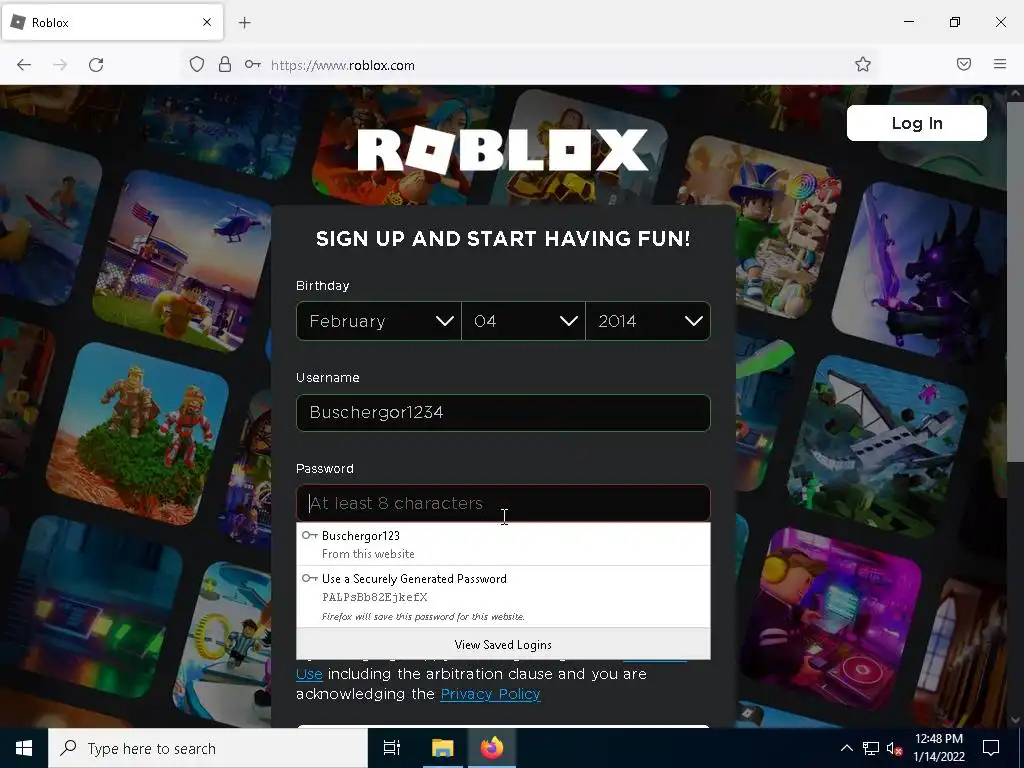Select the Roblox browser tab
The image size is (1024, 768).
(x=112, y=22)
